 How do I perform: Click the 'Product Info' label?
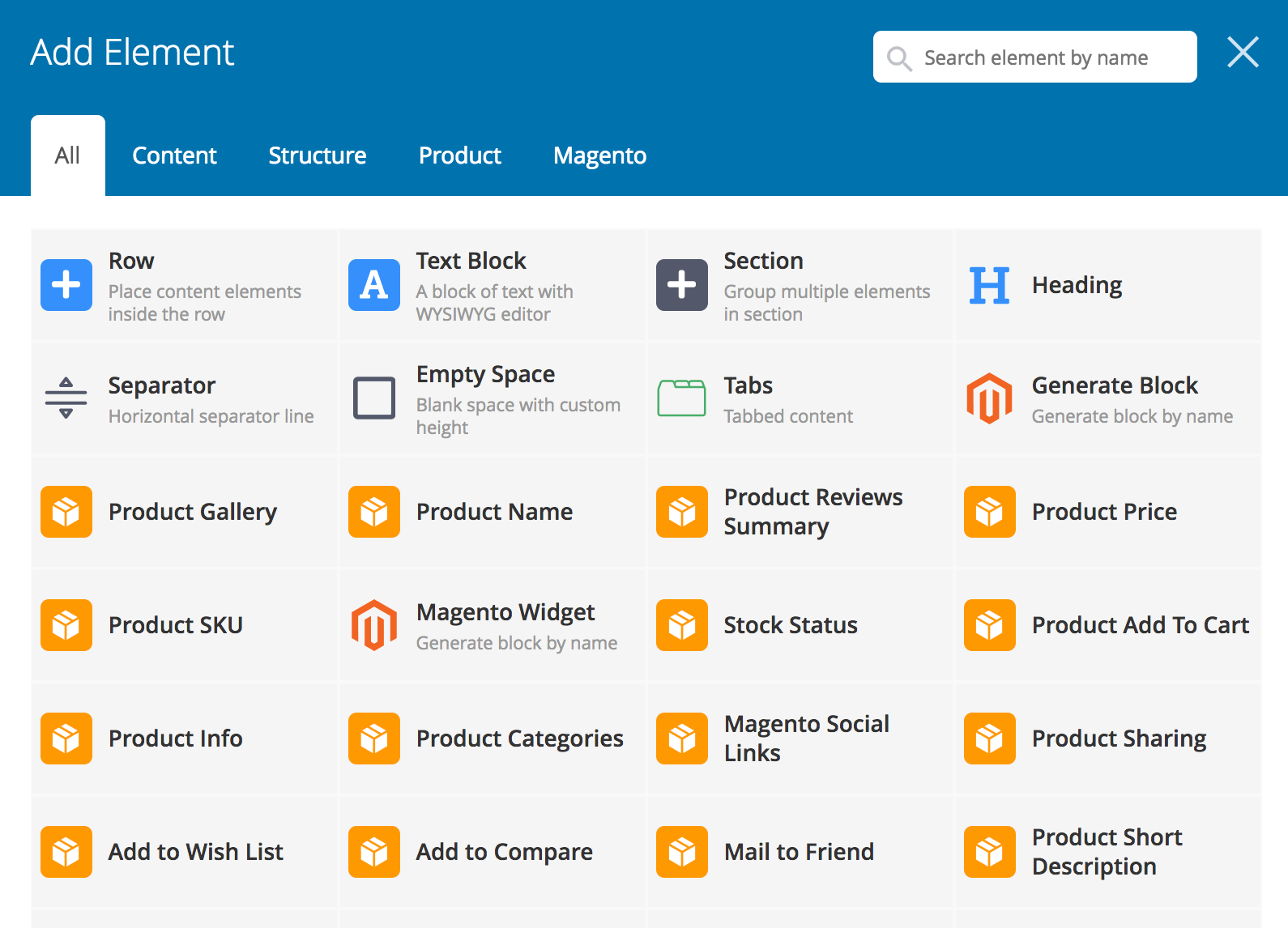pyautogui.click(x=176, y=739)
